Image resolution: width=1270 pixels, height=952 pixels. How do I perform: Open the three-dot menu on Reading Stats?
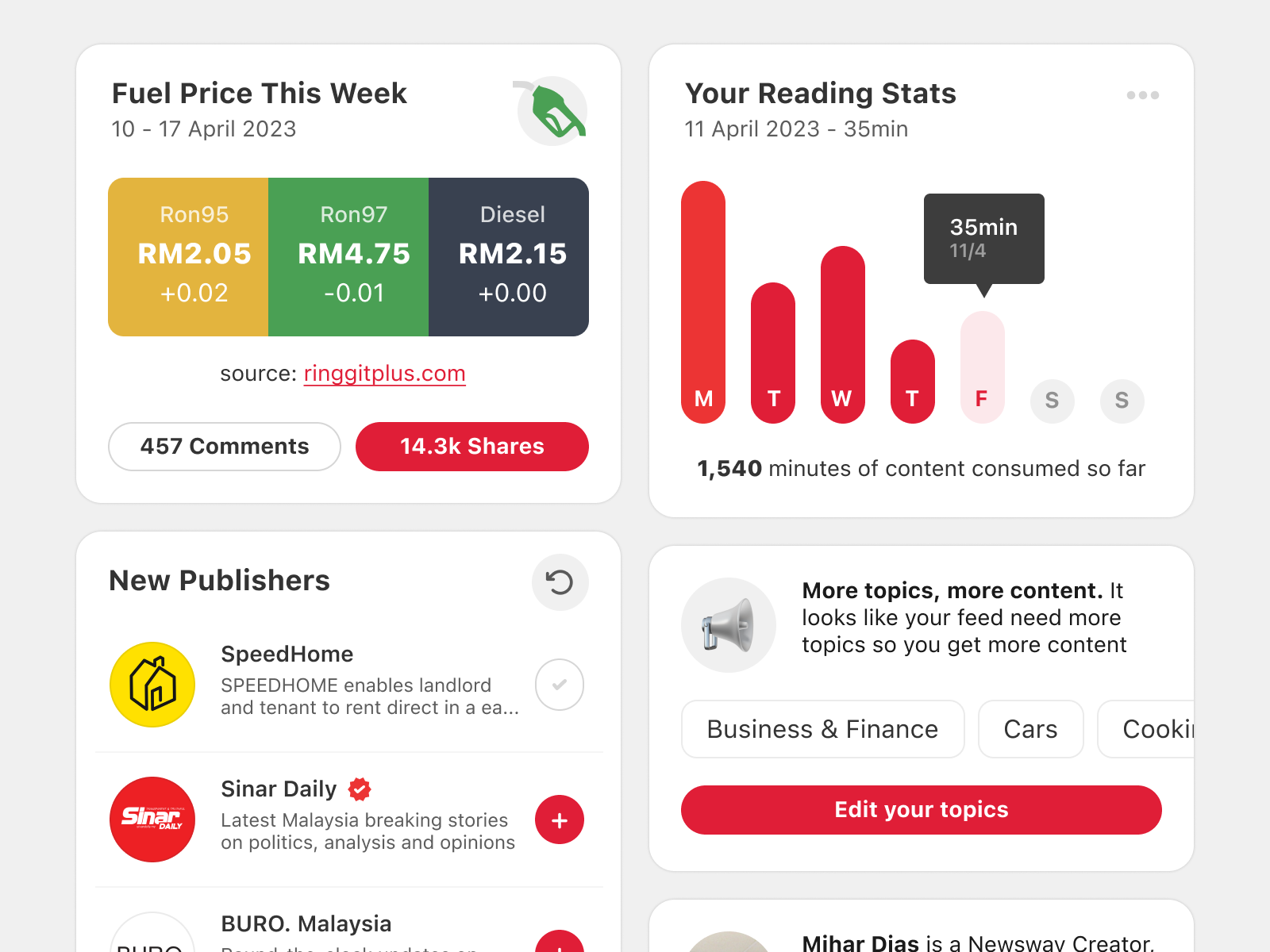click(1143, 94)
